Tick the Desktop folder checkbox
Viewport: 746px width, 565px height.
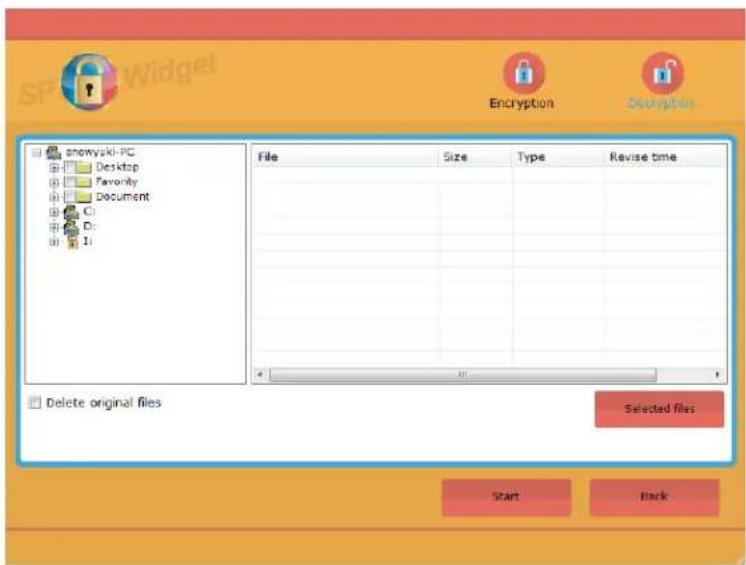point(70,167)
